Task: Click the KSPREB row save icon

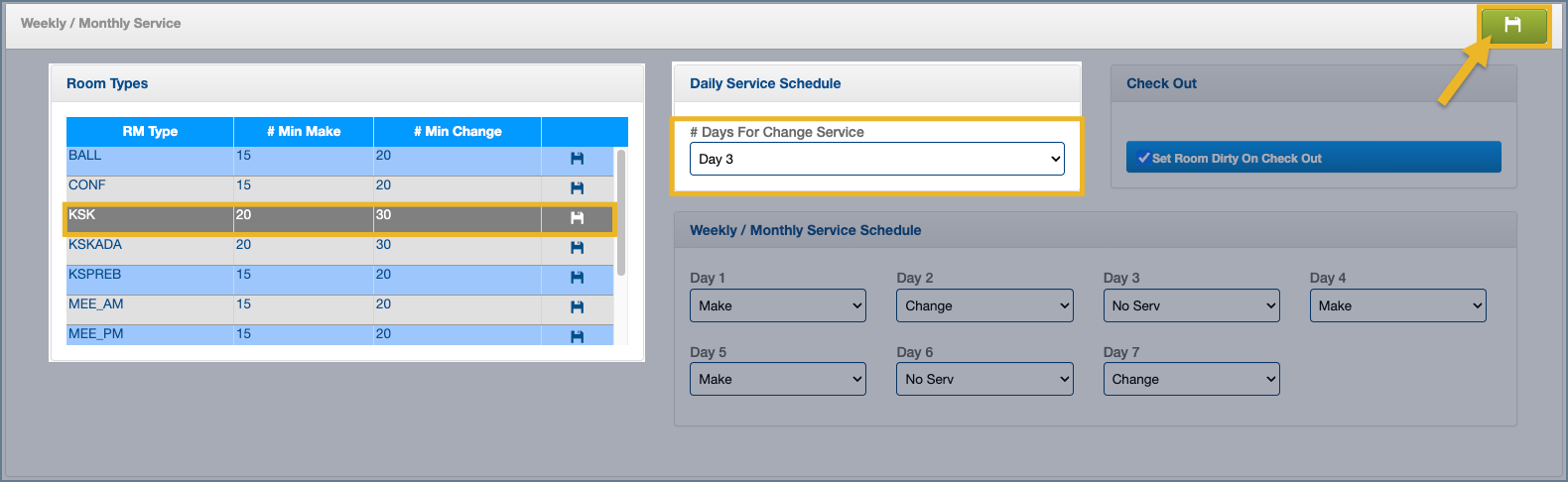Action: (577, 278)
